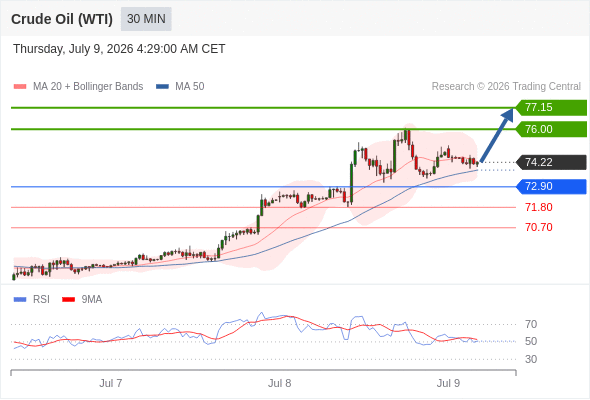Click the Crude Oil (WTI) chart title
Image resolution: width=590 pixels, height=400 pixels.
(x=62, y=19)
